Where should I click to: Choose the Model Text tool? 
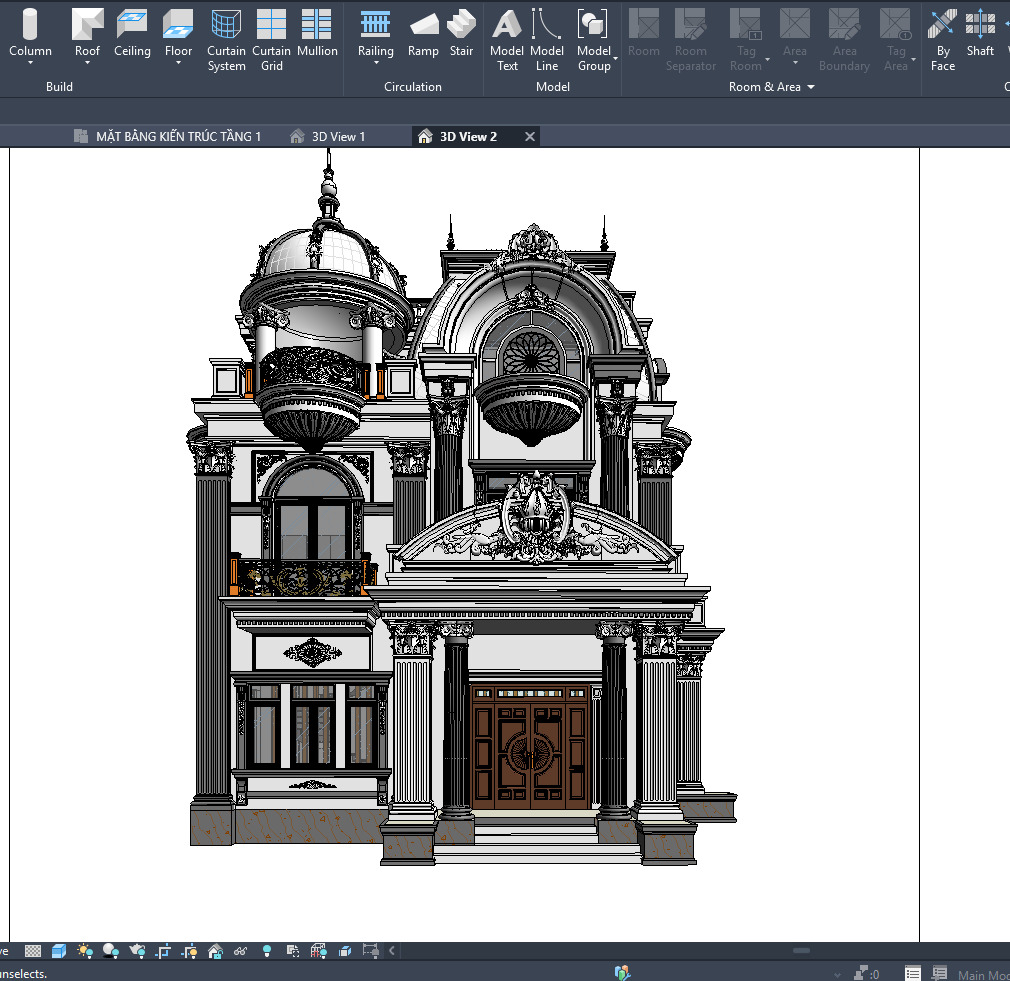click(507, 40)
